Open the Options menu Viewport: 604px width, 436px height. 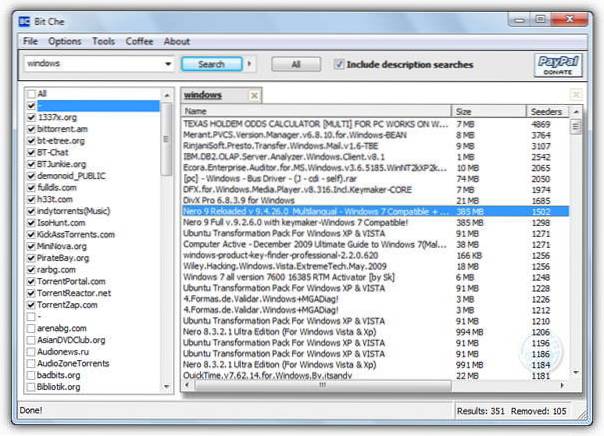click(x=65, y=41)
